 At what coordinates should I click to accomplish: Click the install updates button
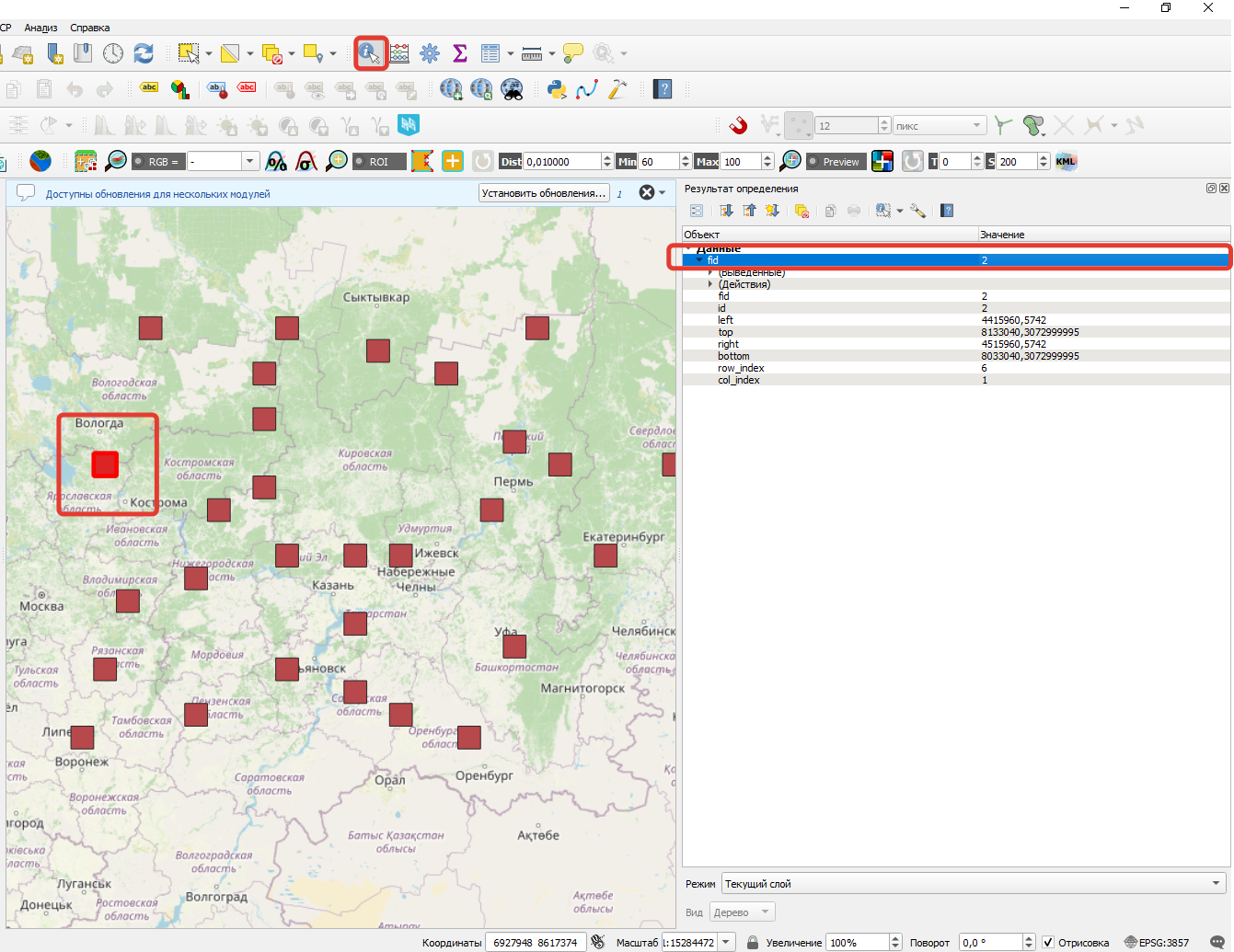pyautogui.click(x=544, y=193)
